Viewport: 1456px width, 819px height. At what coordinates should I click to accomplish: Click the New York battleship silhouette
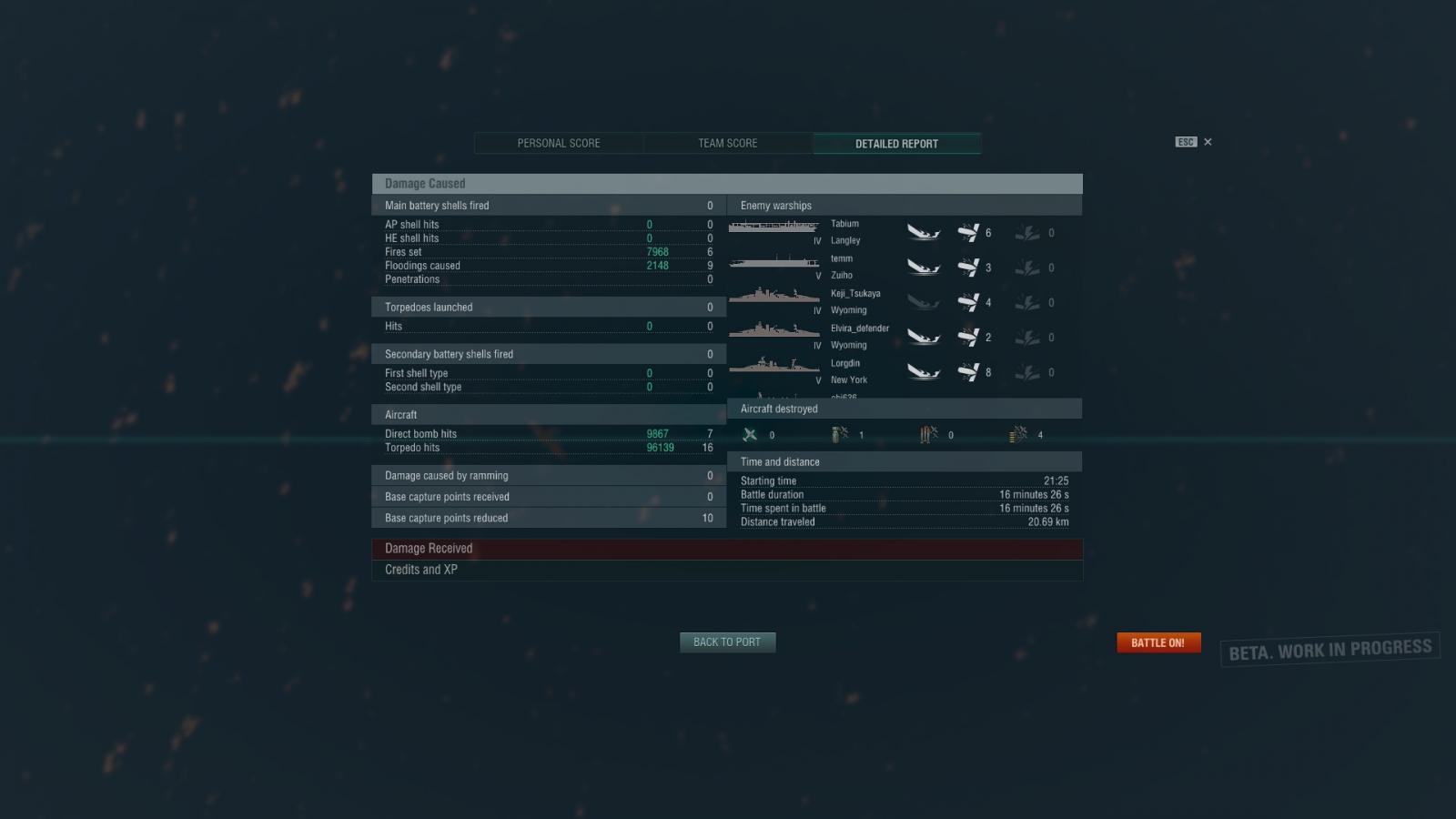tap(774, 366)
